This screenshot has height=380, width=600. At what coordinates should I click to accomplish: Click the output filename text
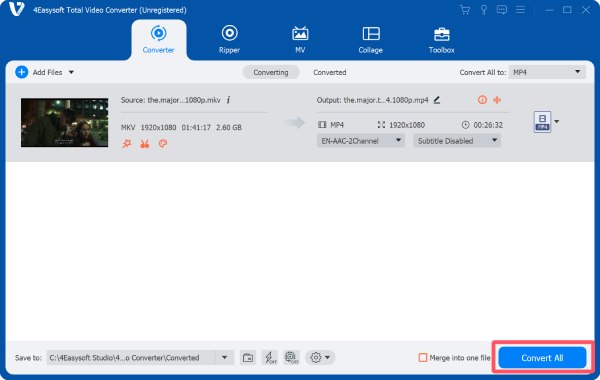tap(386, 100)
